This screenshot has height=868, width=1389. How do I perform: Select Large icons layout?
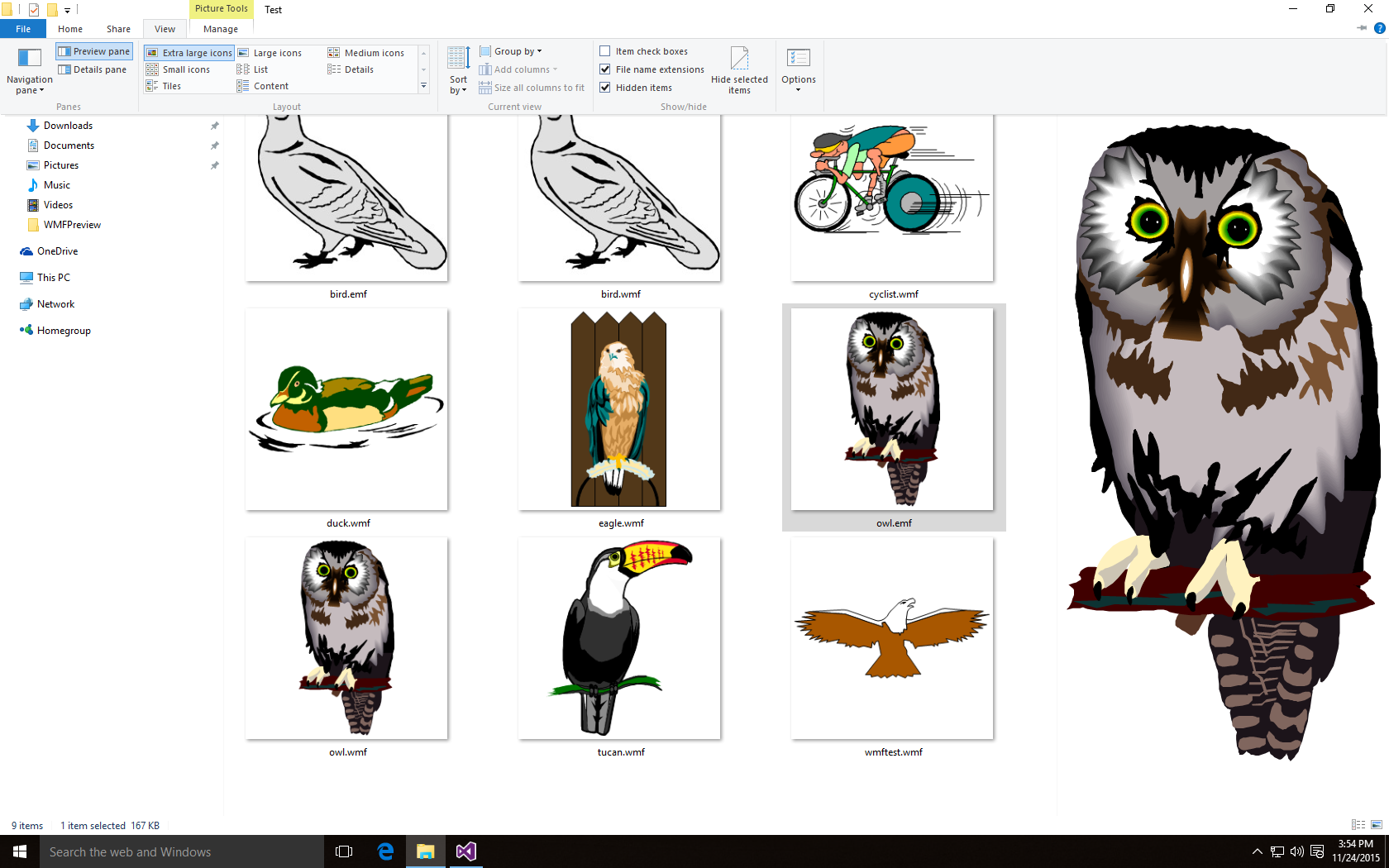point(270,53)
